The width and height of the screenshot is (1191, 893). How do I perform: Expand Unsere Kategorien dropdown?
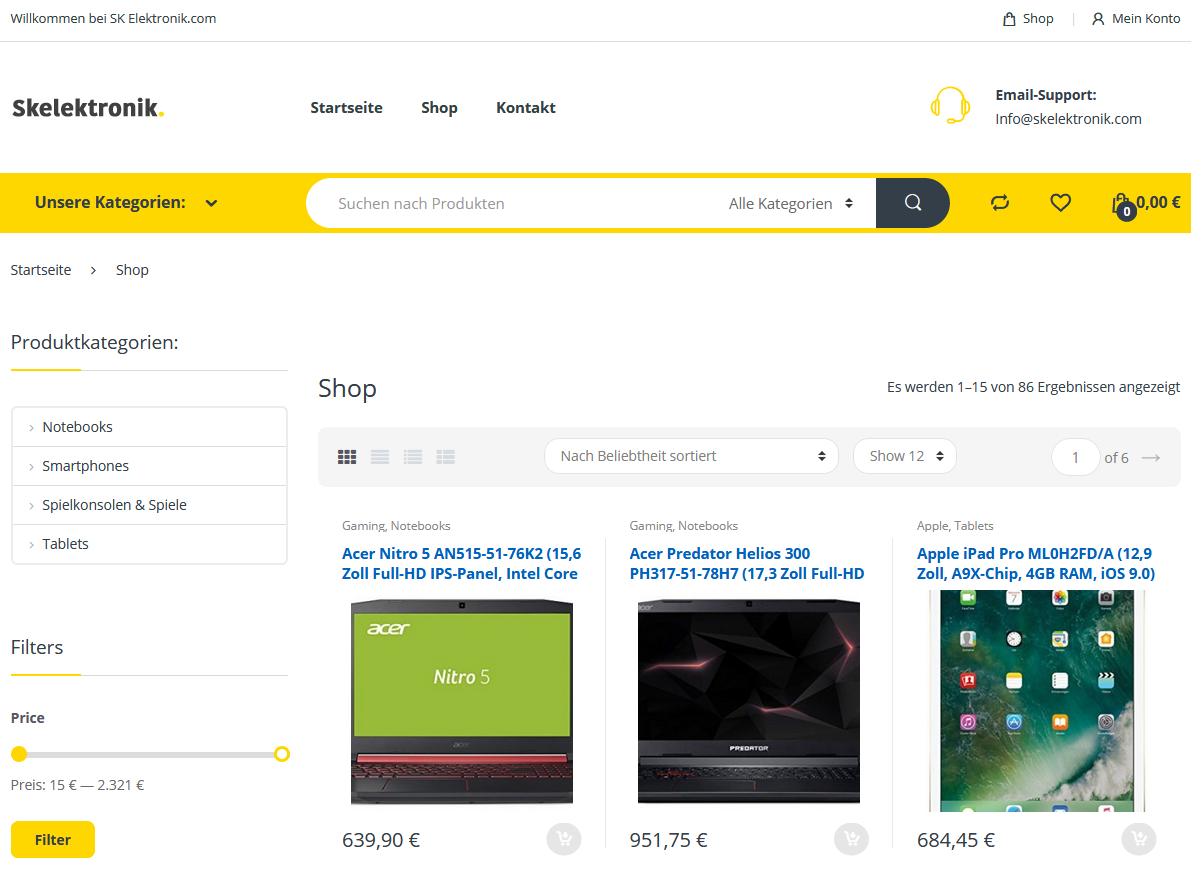126,203
